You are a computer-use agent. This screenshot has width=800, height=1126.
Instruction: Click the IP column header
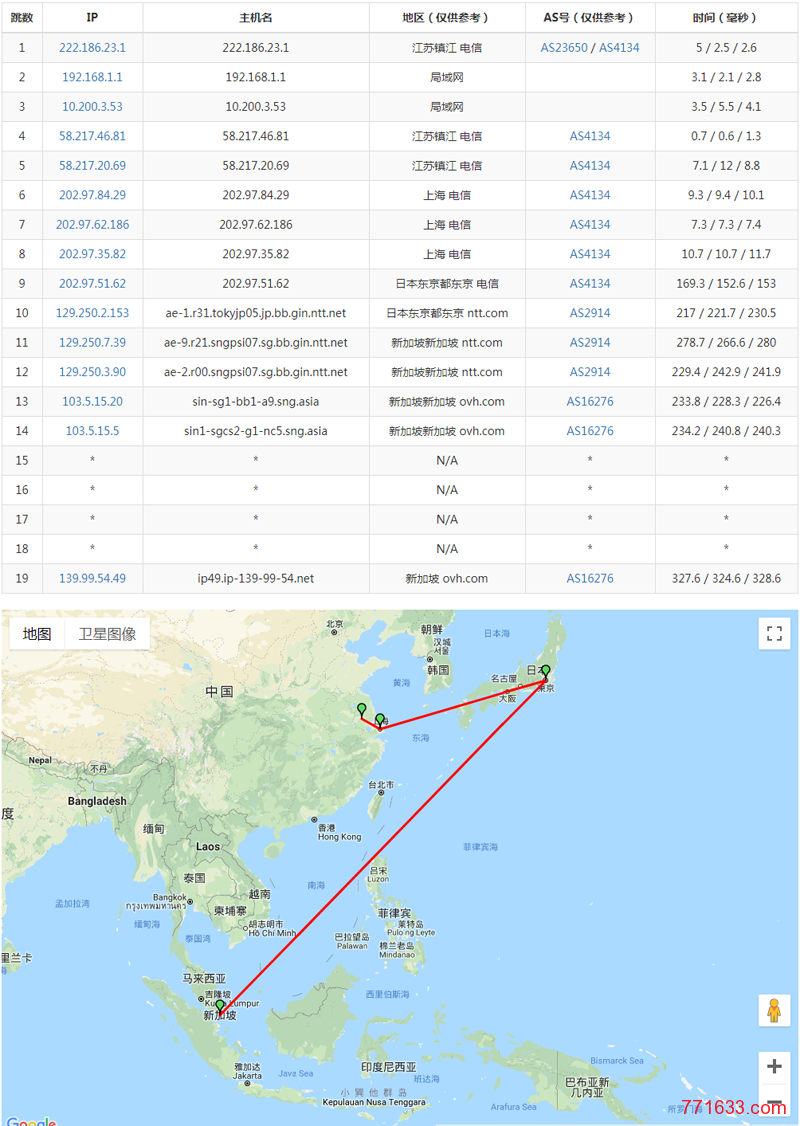(x=93, y=18)
